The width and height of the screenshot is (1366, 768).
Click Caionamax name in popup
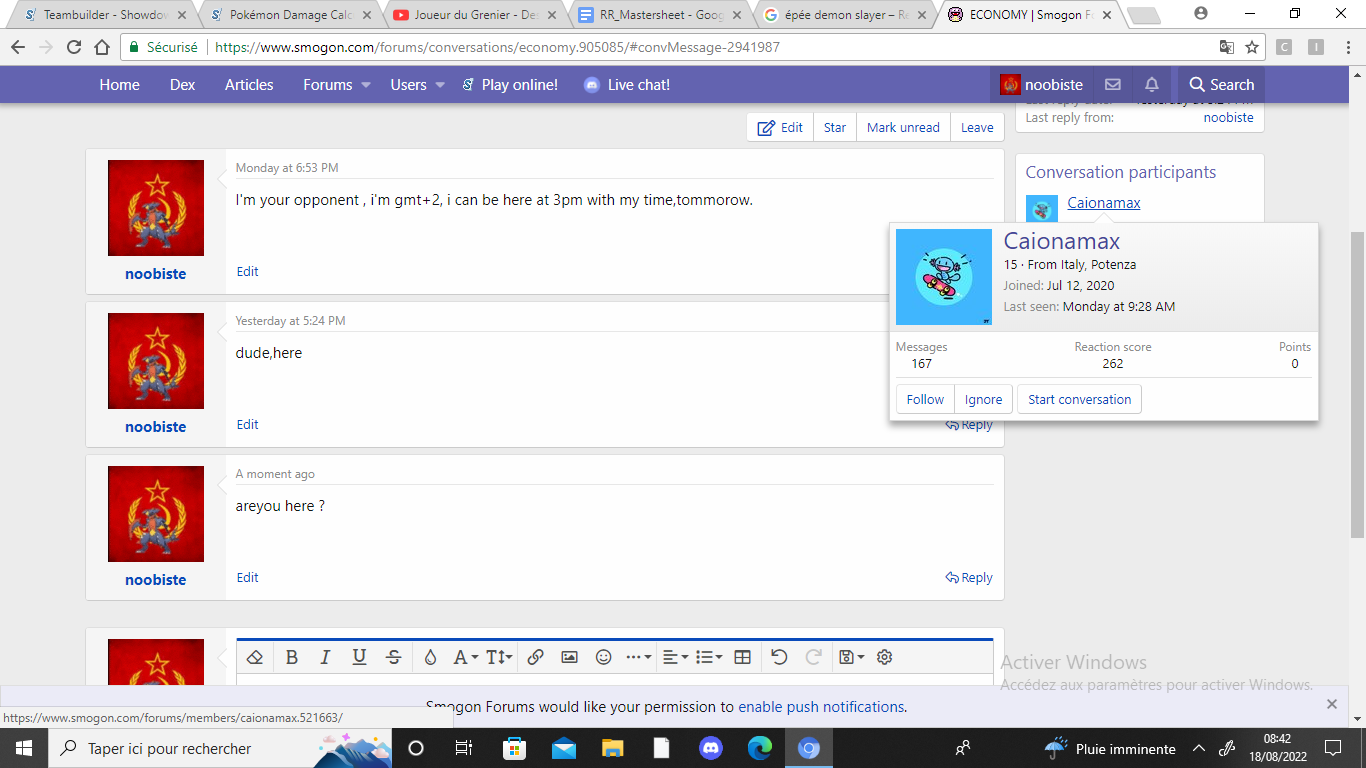pyautogui.click(x=1062, y=241)
